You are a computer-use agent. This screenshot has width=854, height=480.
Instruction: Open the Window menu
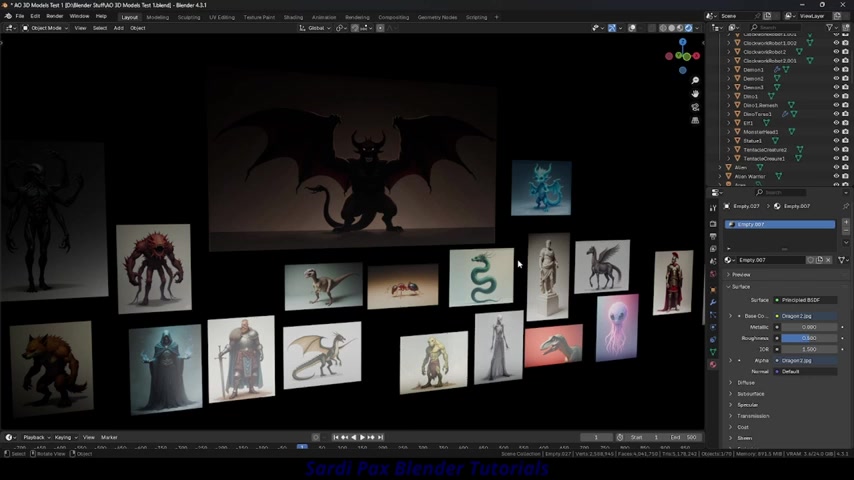coord(79,16)
